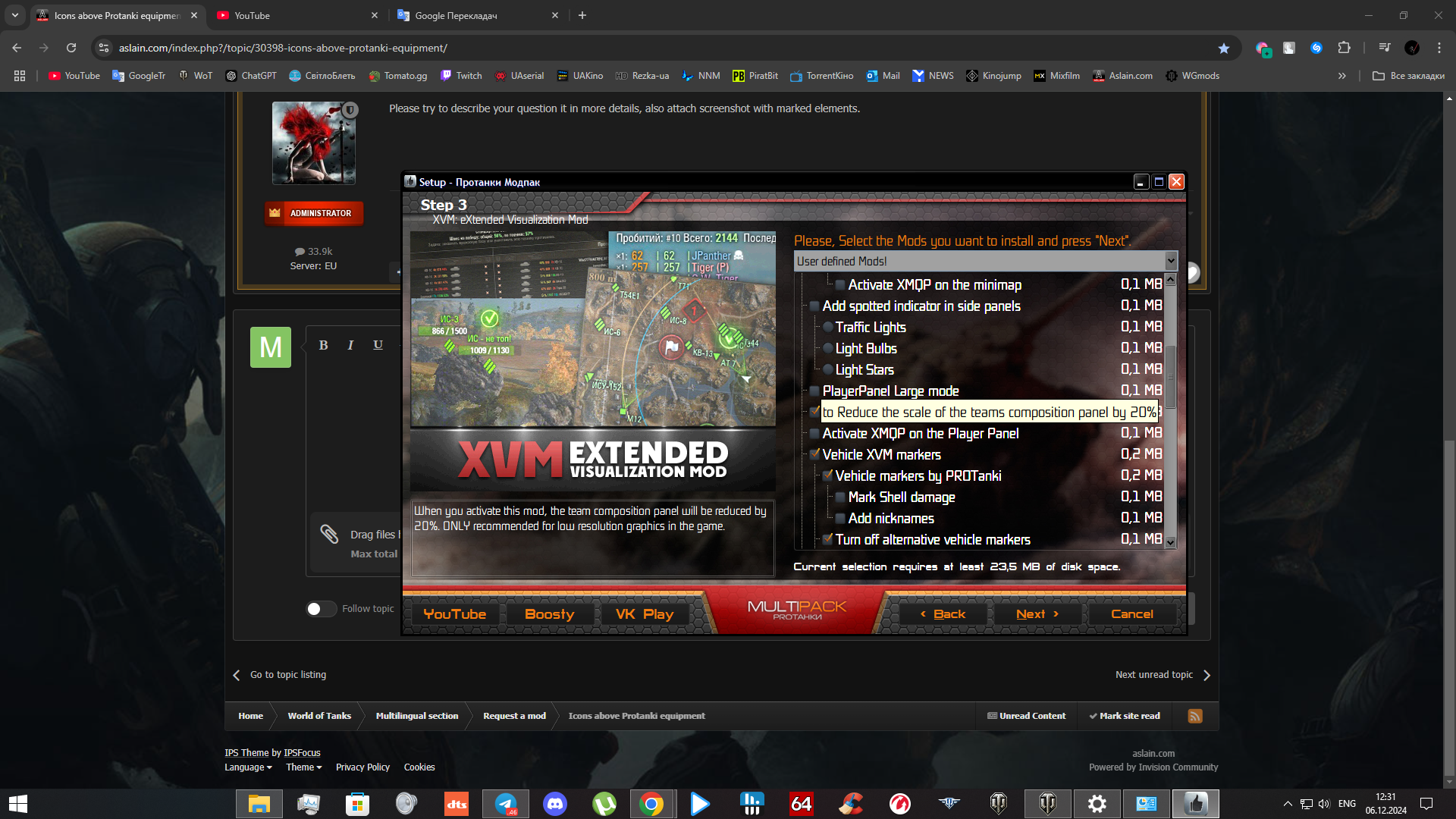
Task: Check PlayerPanel Large mode
Action: (x=814, y=391)
